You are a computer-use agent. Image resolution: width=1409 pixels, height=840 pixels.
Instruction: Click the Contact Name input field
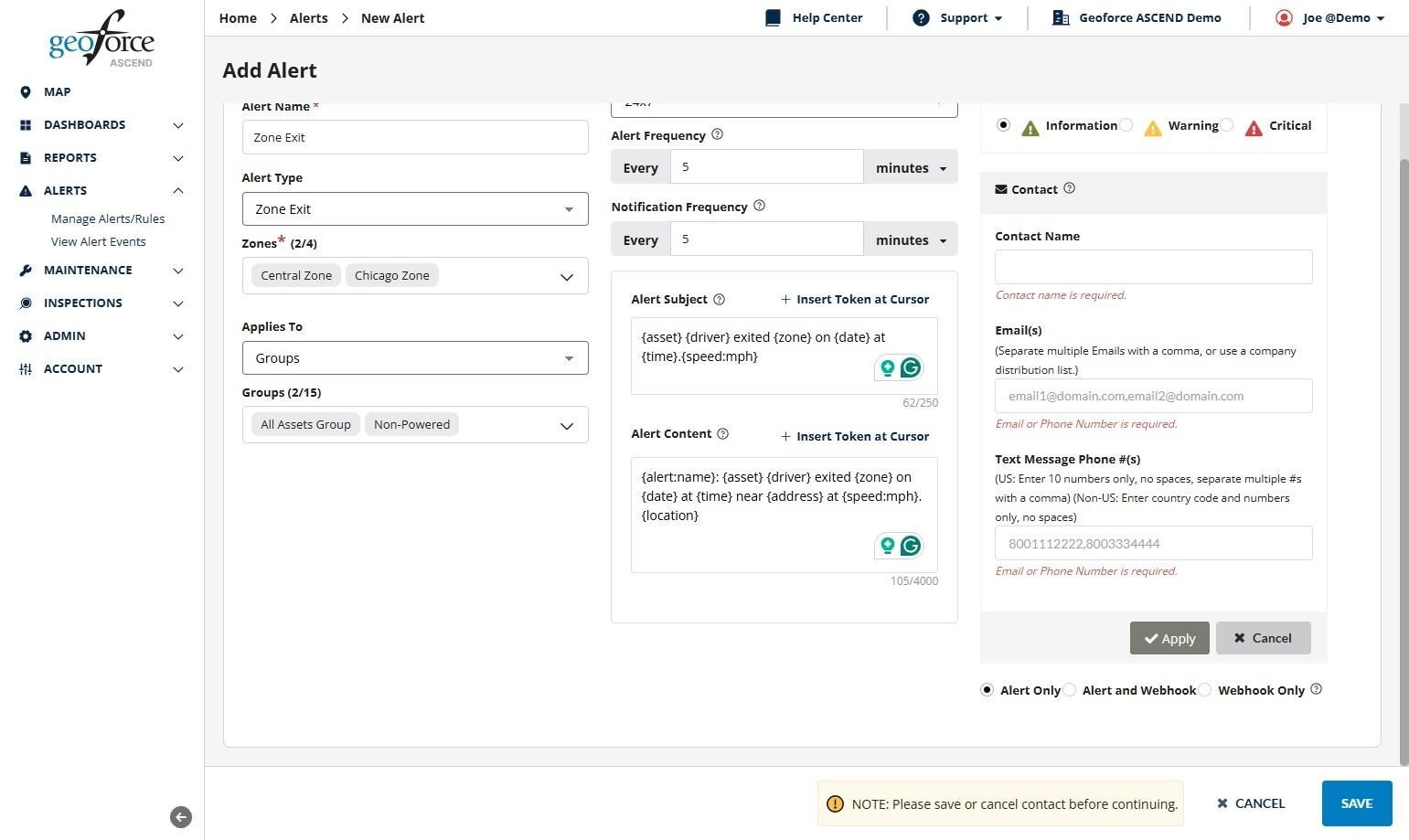coord(1154,267)
